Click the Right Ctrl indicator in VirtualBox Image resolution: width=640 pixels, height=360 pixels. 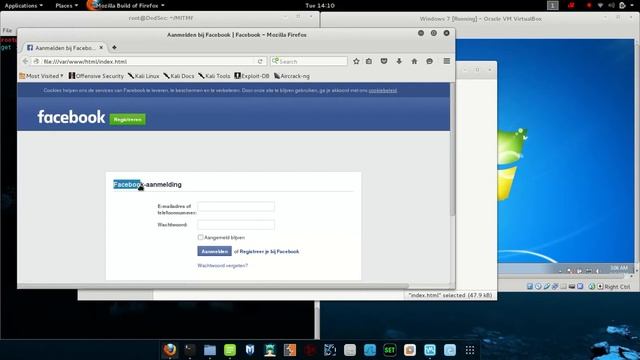click(x=617, y=287)
